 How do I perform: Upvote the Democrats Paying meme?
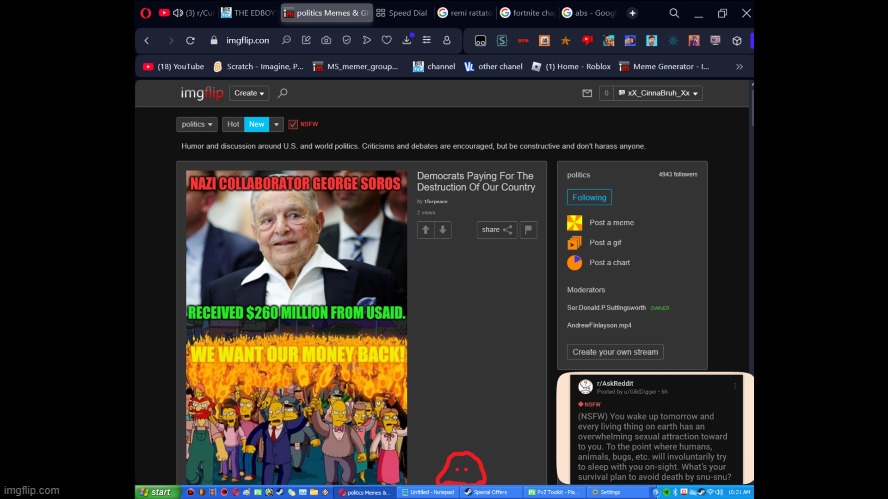click(x=425, y=229)
